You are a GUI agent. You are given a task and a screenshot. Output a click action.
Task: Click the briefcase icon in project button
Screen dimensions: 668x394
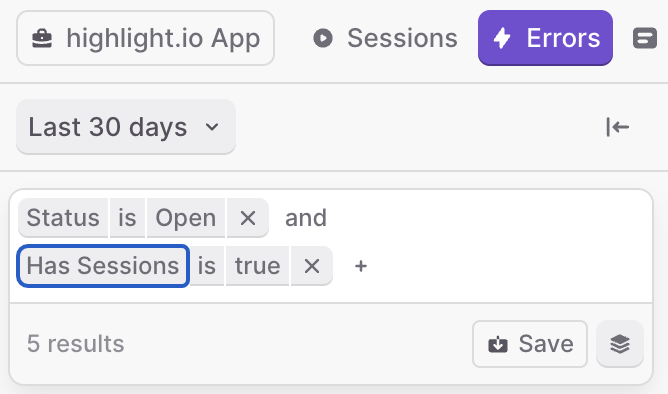pos(42,38)
